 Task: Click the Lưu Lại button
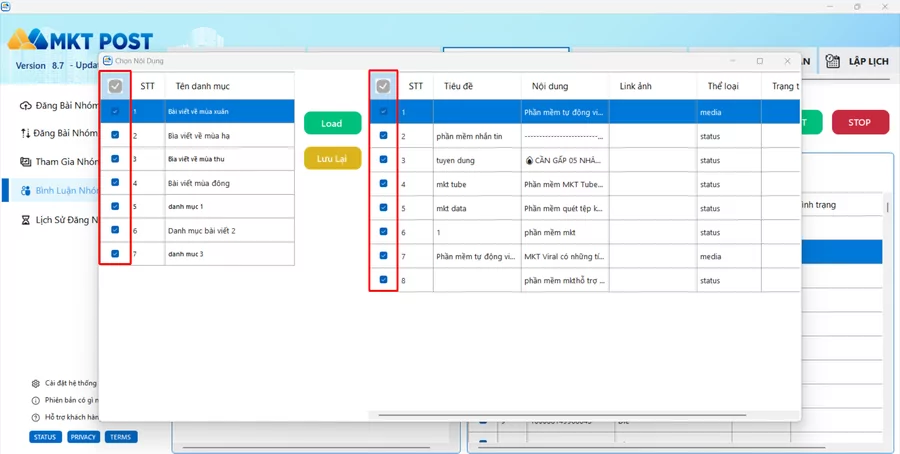(x=332, y=158)
